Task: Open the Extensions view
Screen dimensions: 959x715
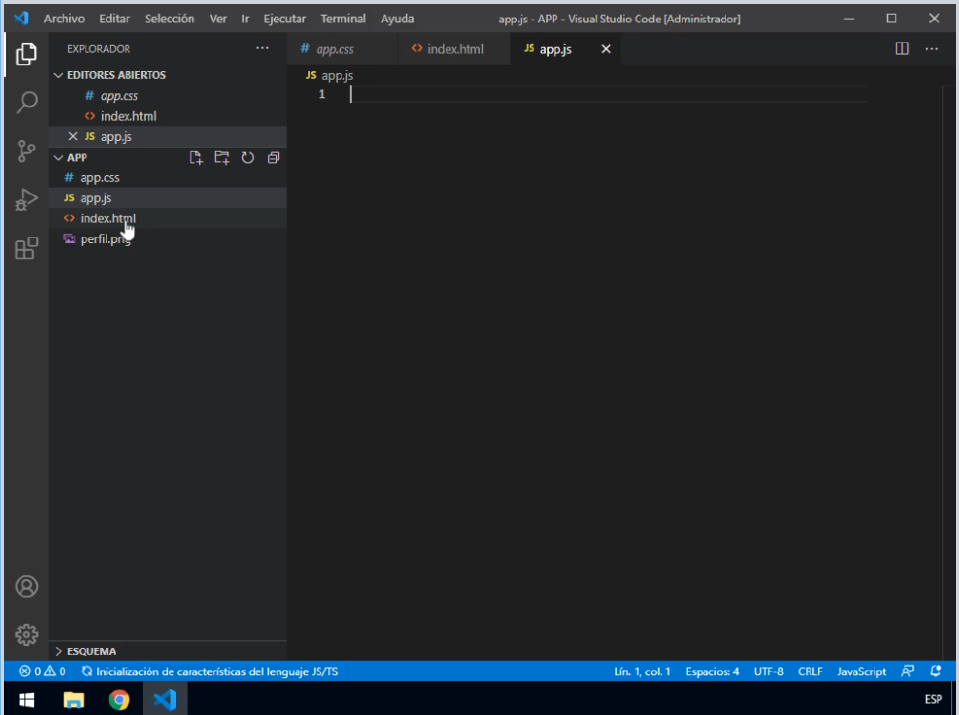Action: (x=26, y=248)
